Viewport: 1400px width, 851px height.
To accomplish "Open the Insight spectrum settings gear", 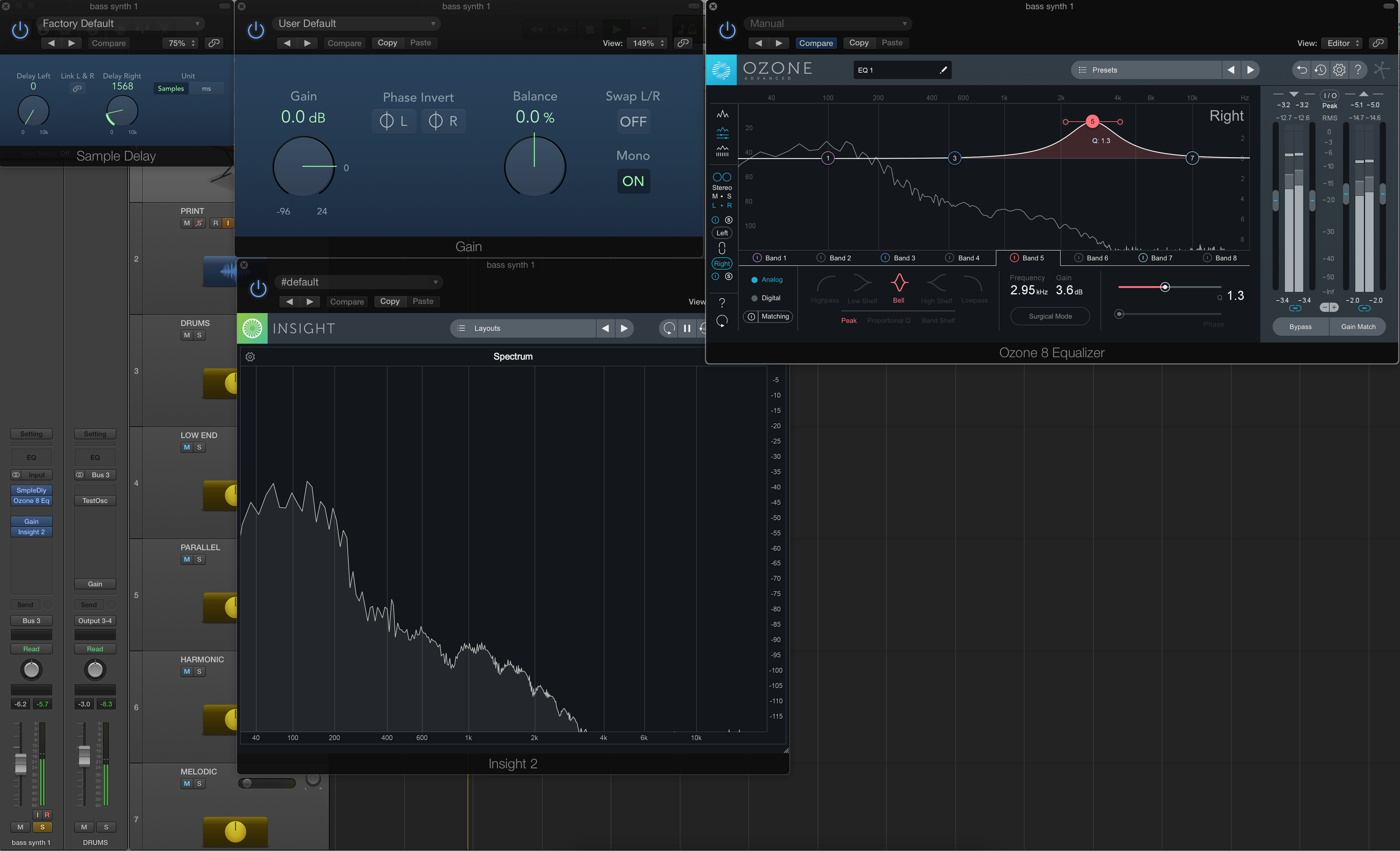I will (250, 357).
